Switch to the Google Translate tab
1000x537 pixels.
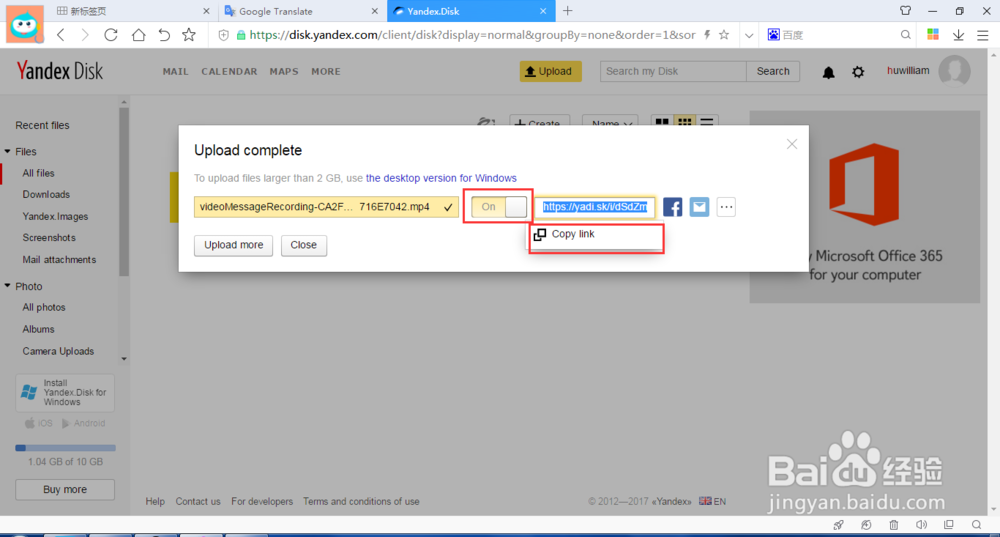click(301, 11)
